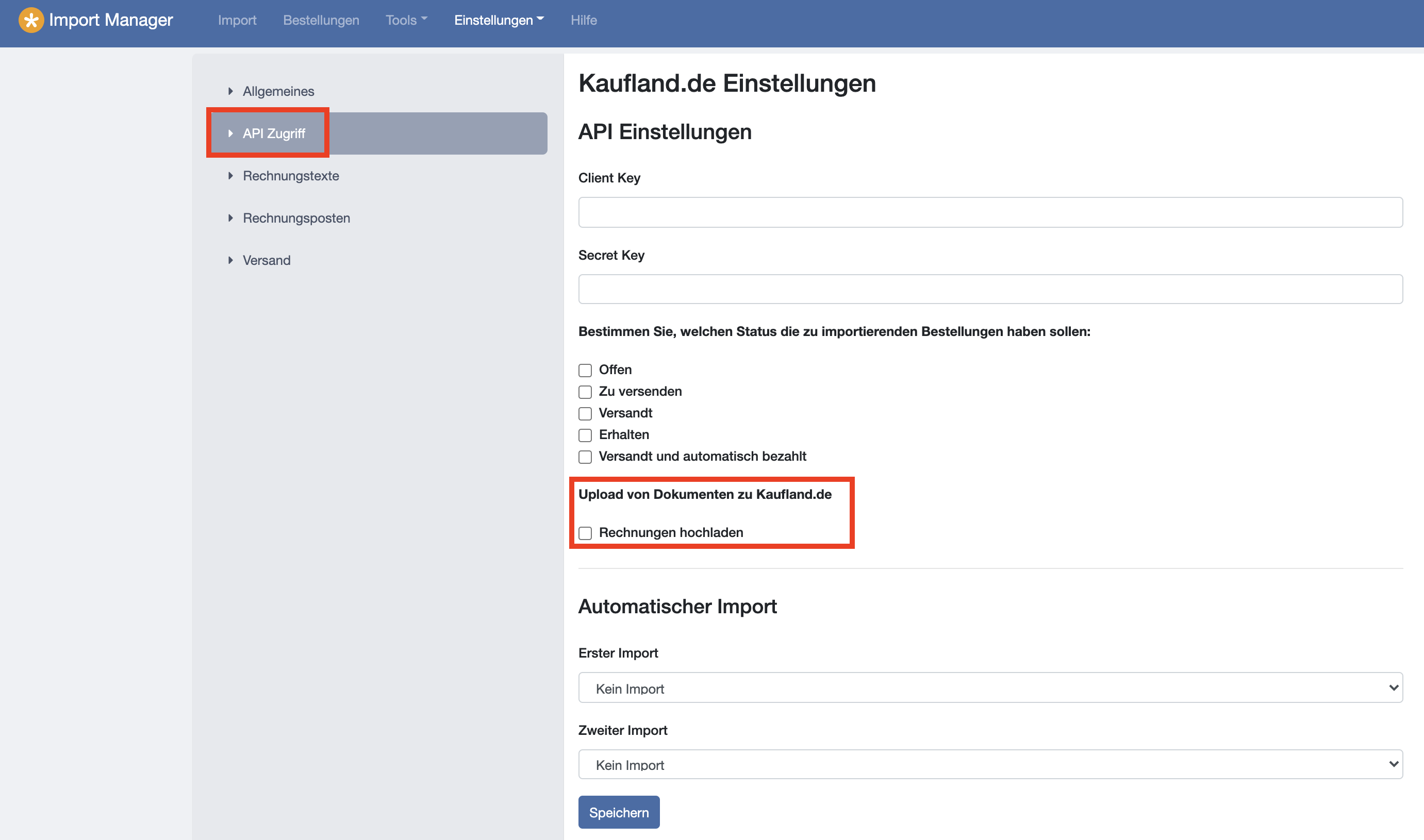Click the arrow icon beside Versand
This screenshot has width=1424, height=840.
(230, 260)
